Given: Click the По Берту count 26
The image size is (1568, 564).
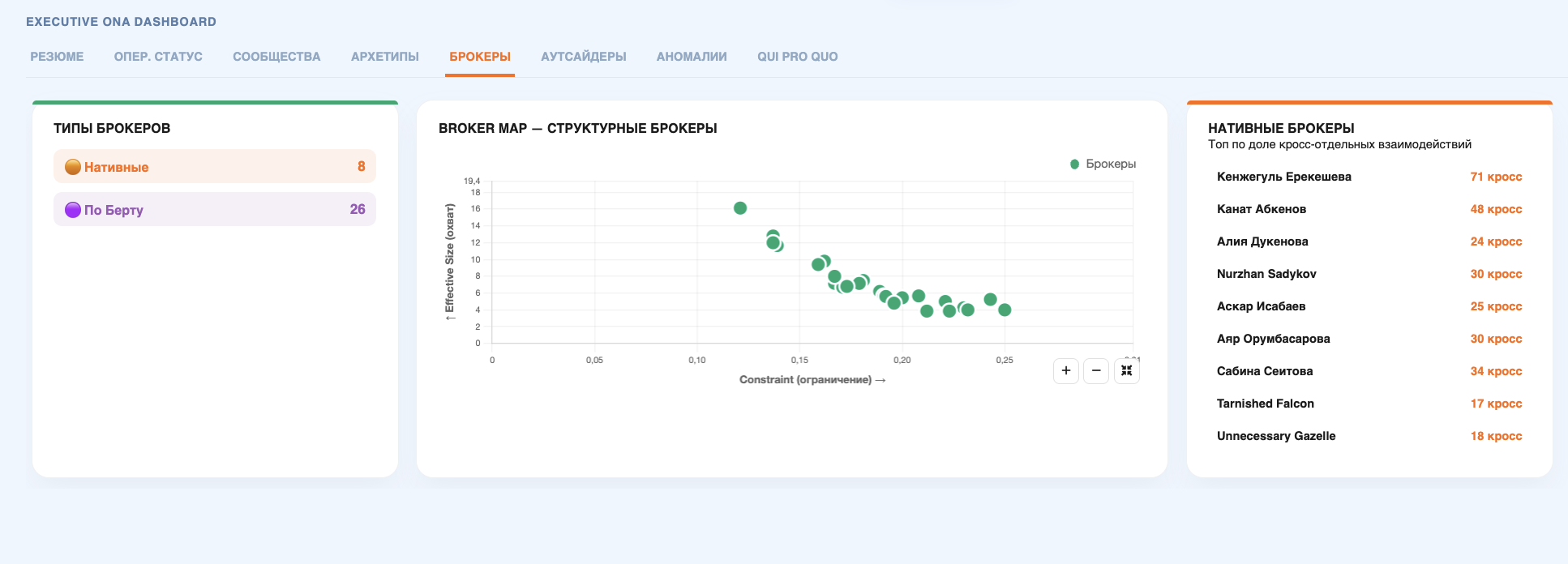Looking at the screenshot, I should click(x=358, y=209).
